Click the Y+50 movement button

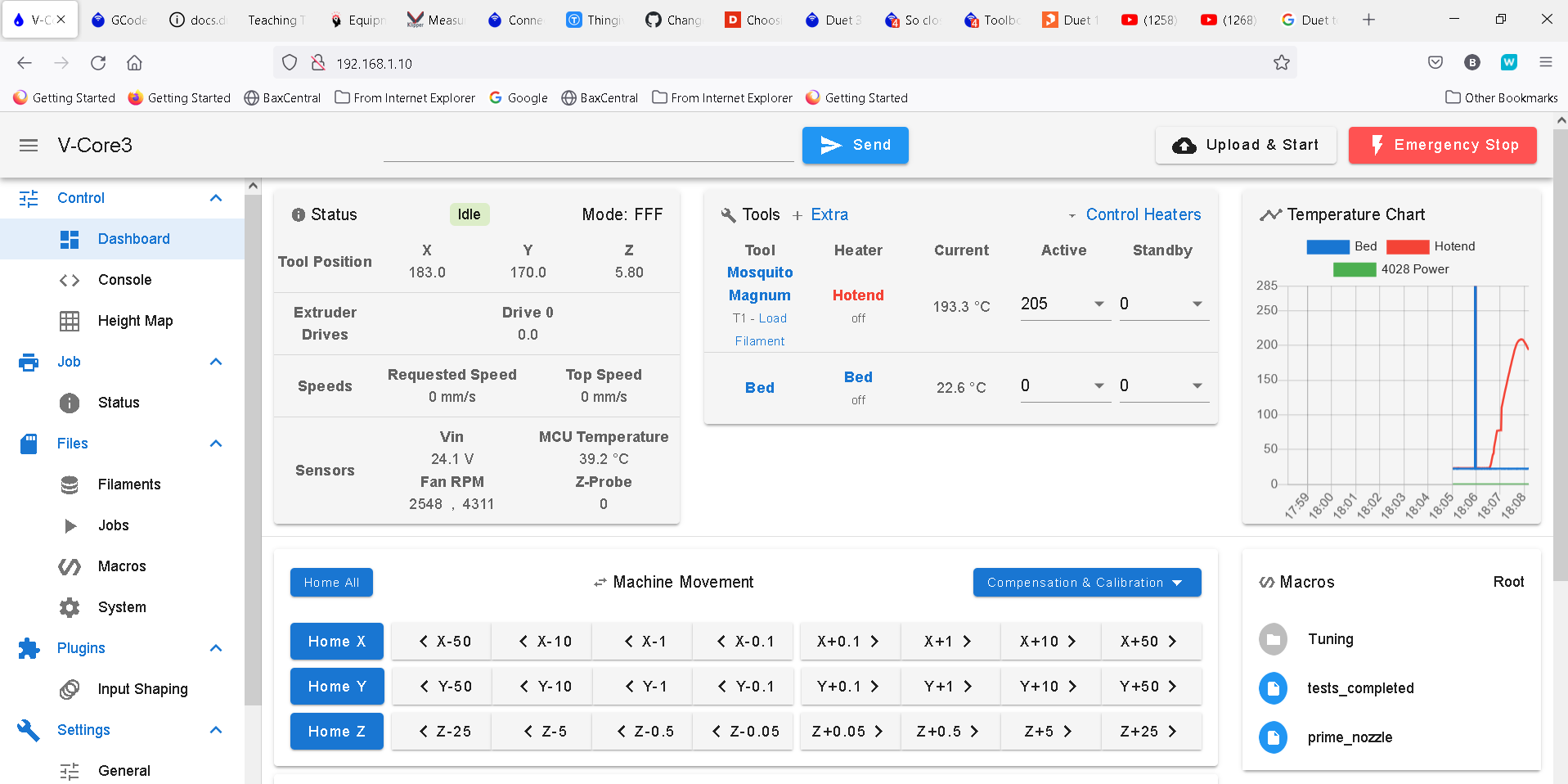[1151, 687]
